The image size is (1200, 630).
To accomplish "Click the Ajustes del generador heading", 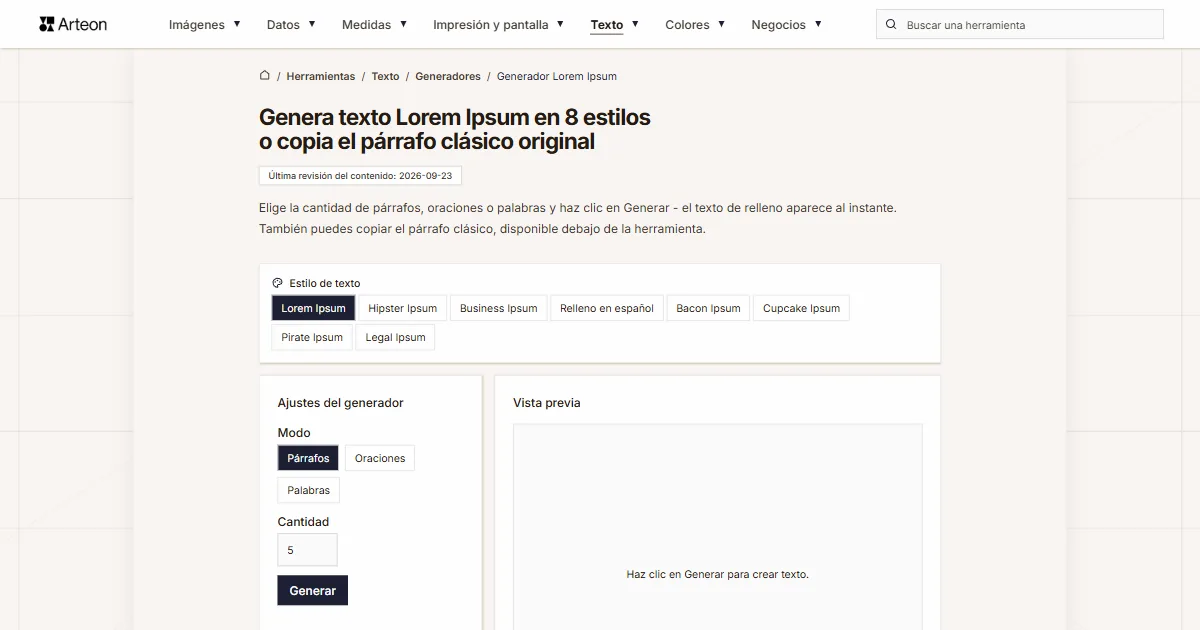I will pos(340,403).
